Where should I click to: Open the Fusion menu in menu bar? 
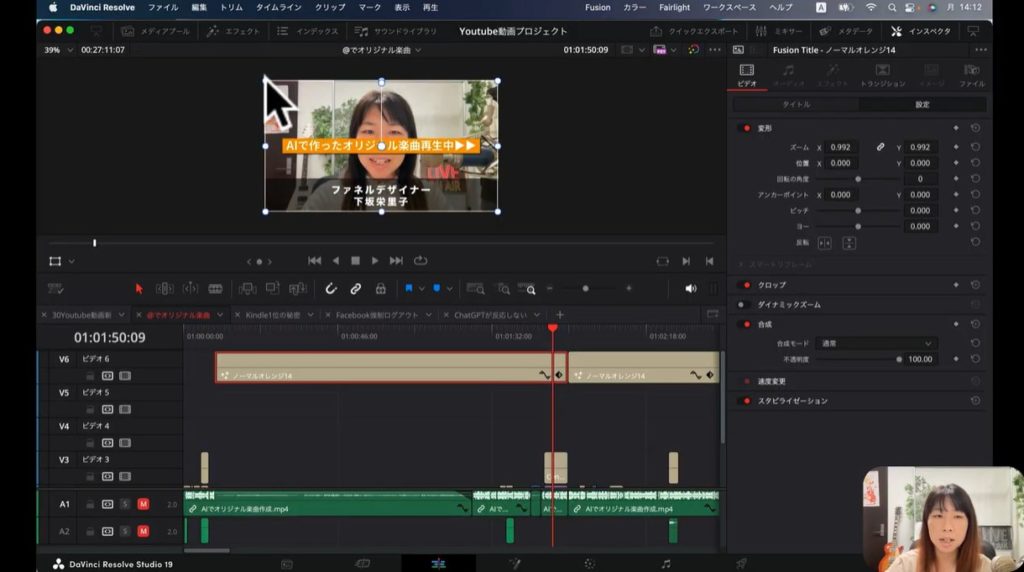[x=597, y=7]
